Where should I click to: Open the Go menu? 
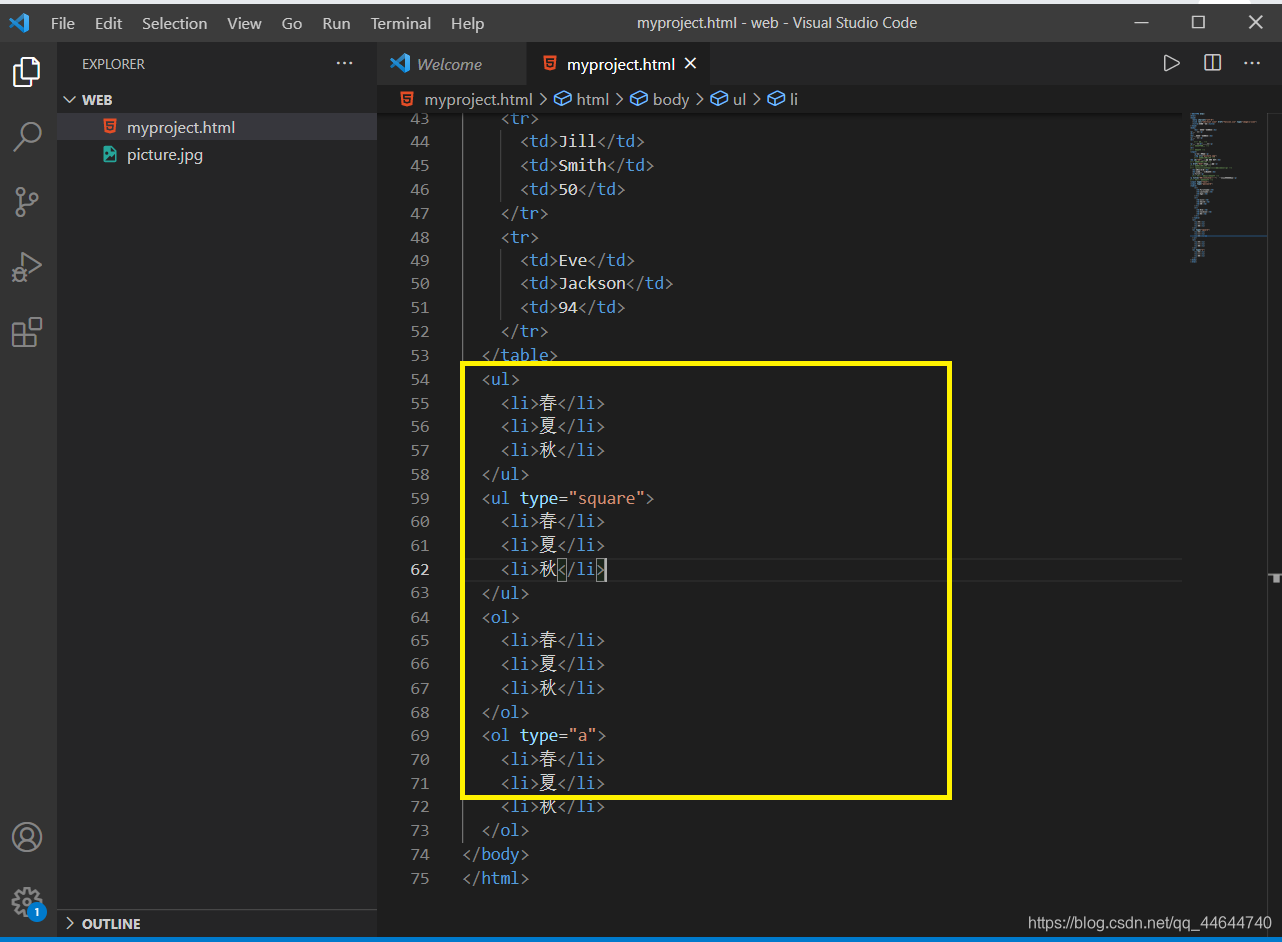click(292, 23)
